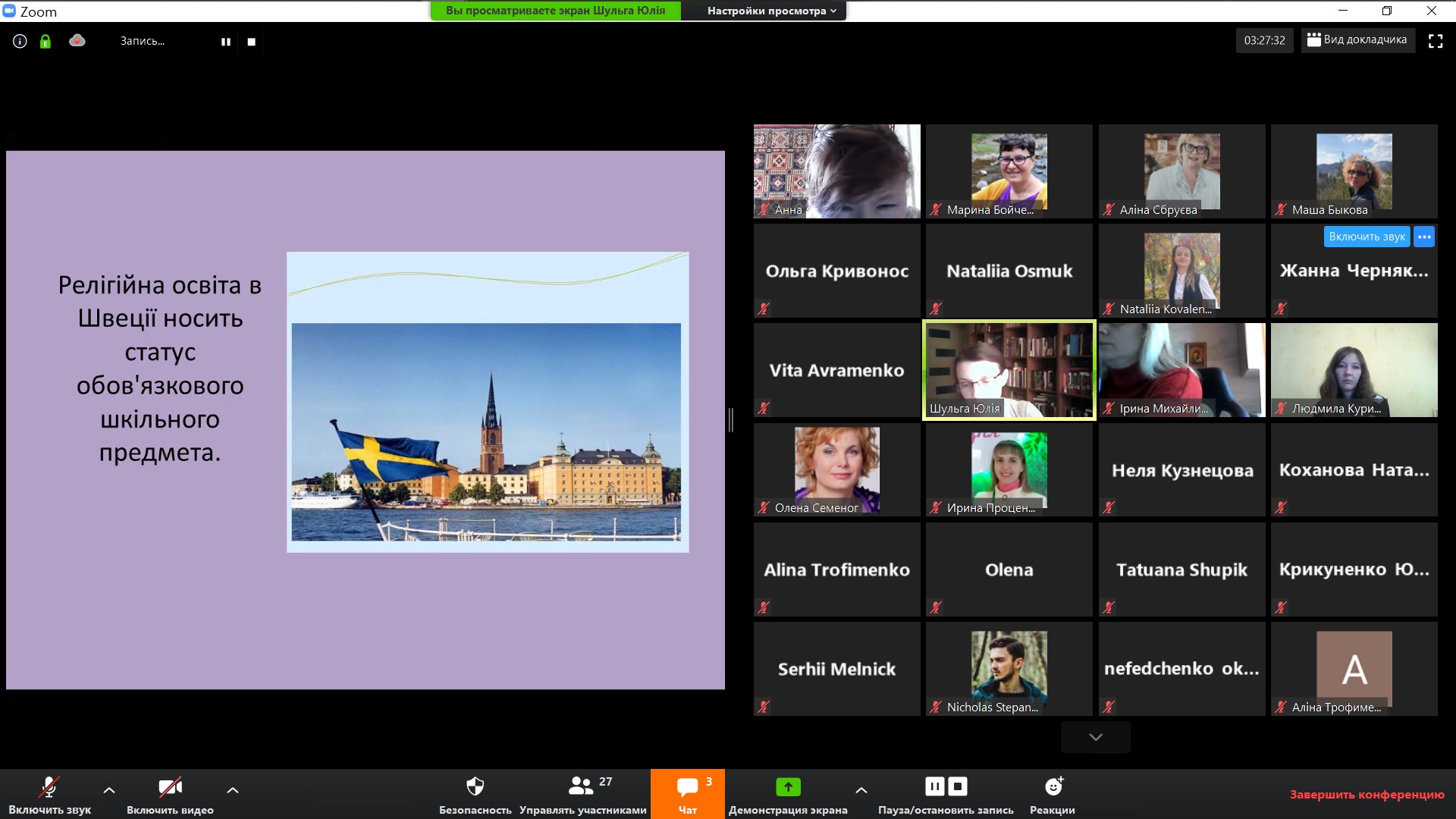Select Tatuana Shupik participant tile
The height and width of the screenshot is (819, 1456).
pos(1182,569)
